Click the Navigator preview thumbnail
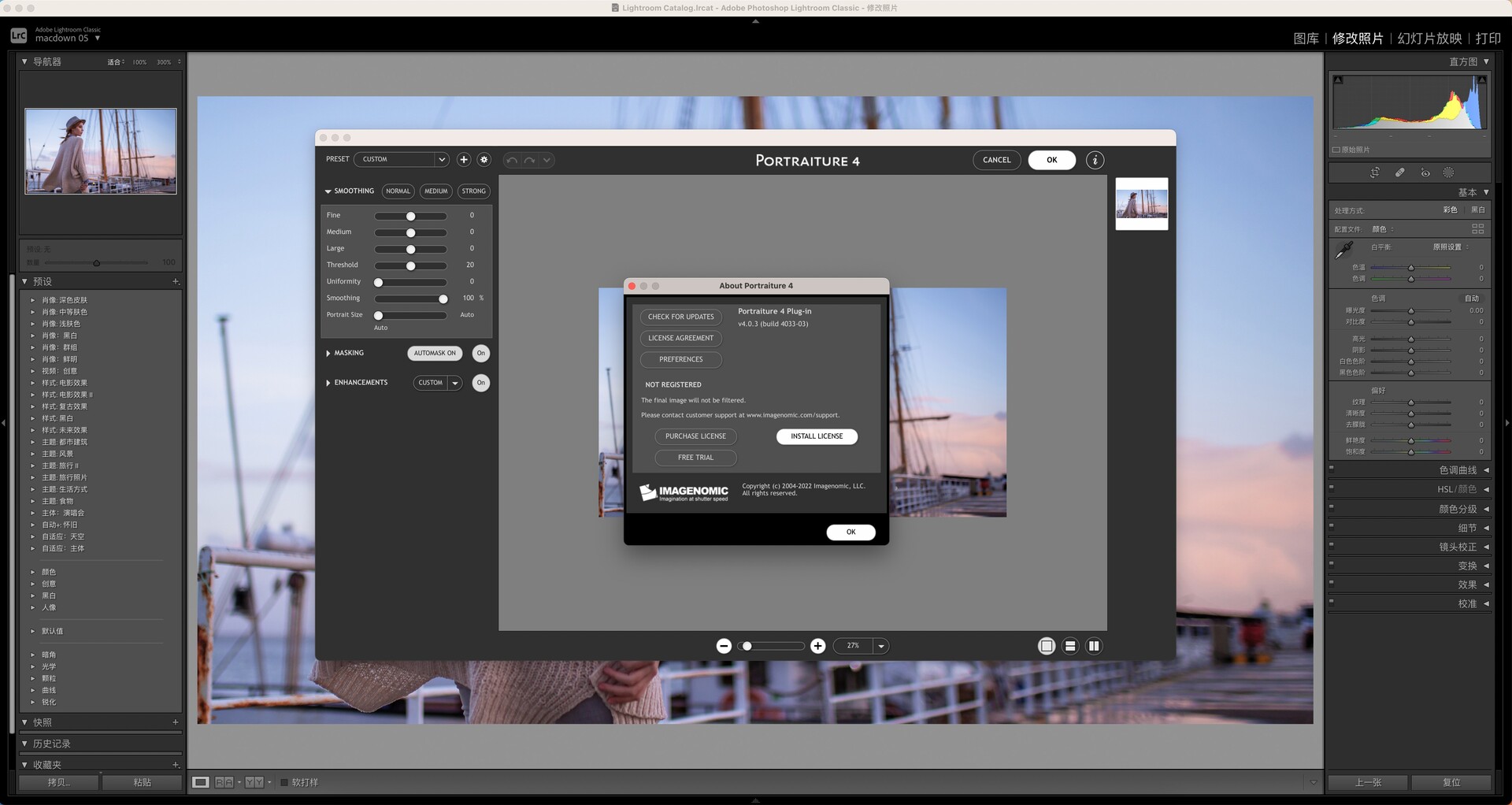Image resolution: width=1512 pixels, height=805 pixels. 101,151
